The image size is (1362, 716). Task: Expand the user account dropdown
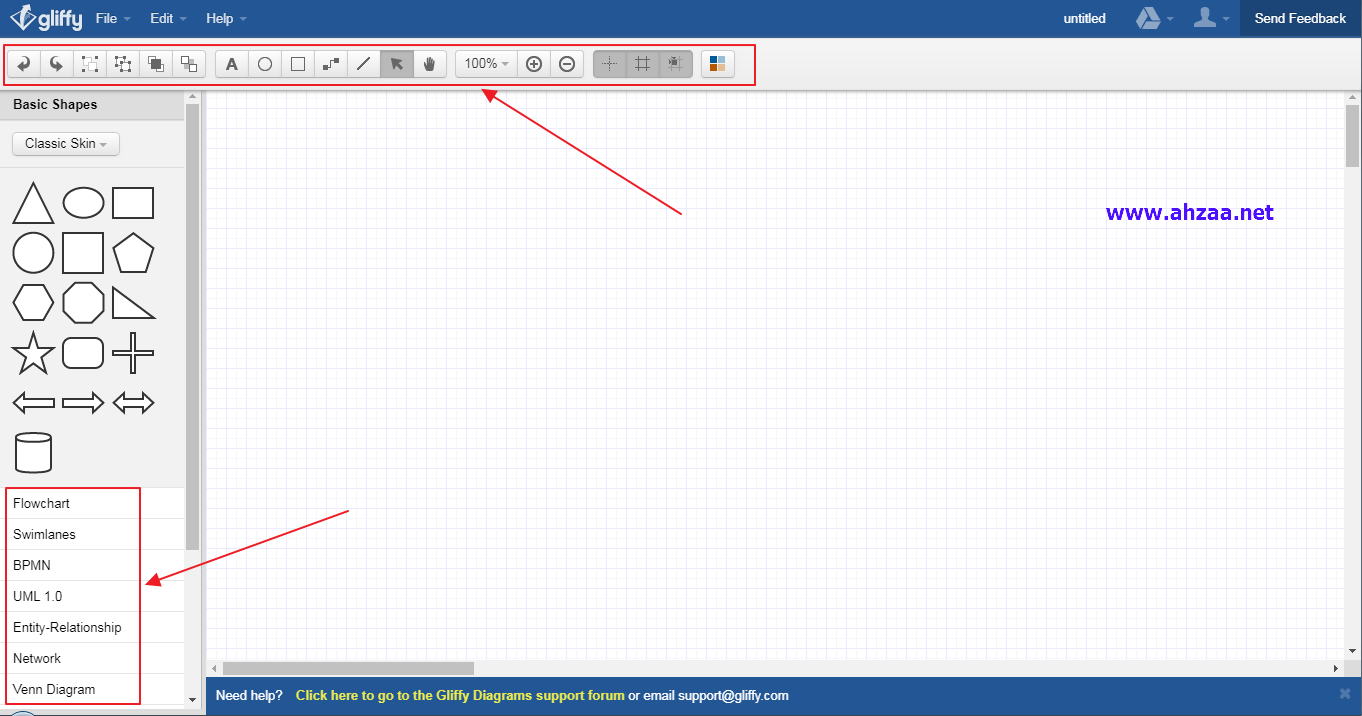pos(1212,18)
